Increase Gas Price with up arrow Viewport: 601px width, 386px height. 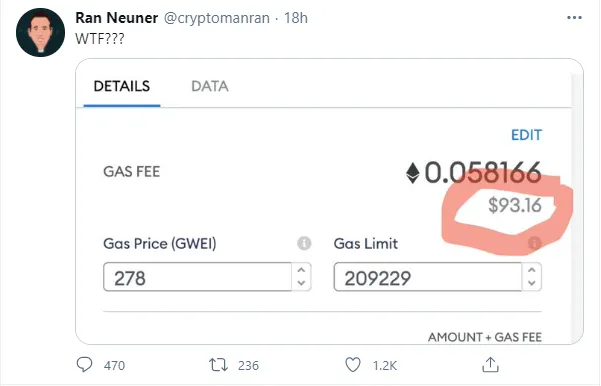pyautogui.click(x=301, y=270)
